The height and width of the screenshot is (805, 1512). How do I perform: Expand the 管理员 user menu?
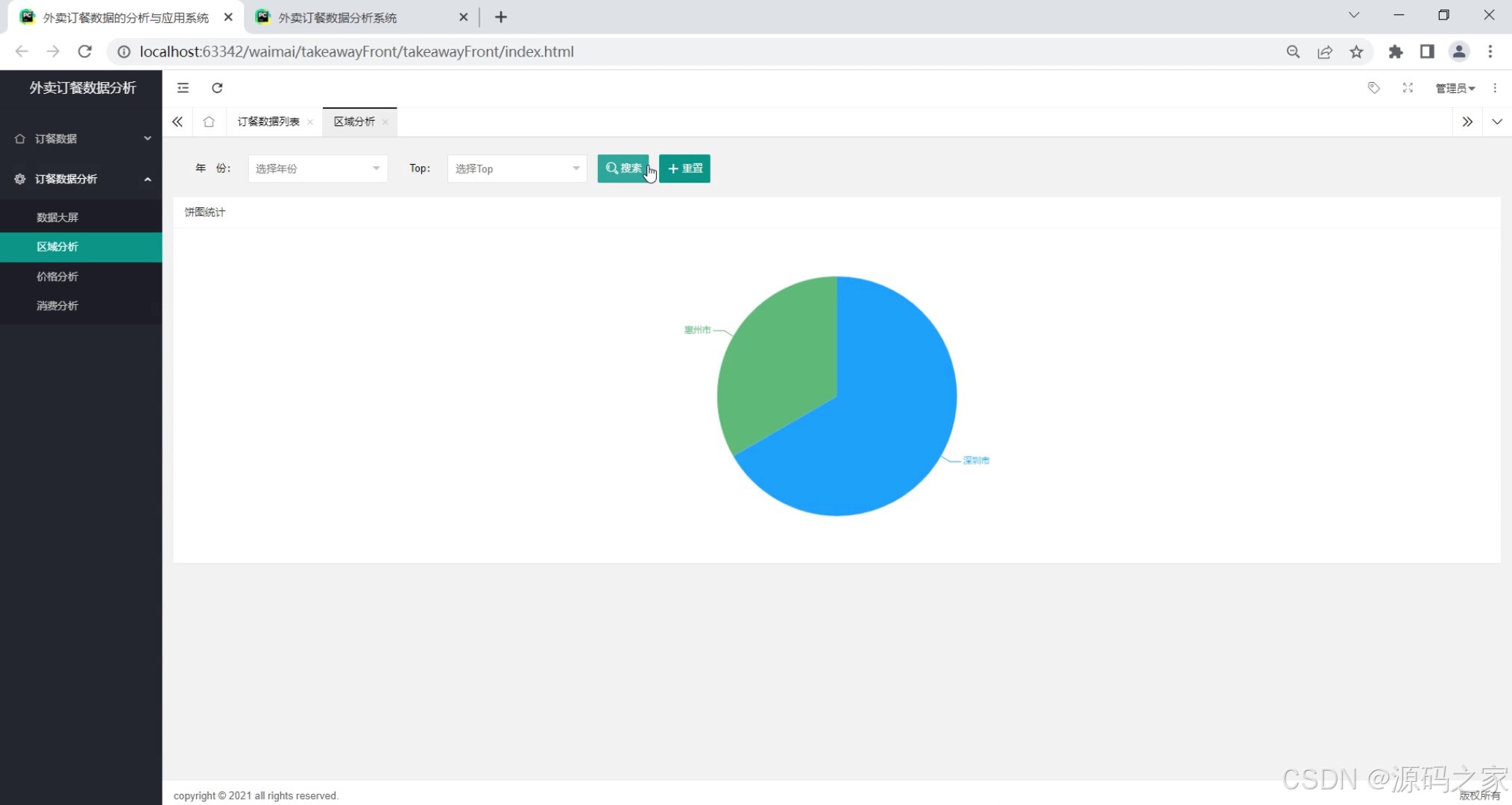(1455, 88)
